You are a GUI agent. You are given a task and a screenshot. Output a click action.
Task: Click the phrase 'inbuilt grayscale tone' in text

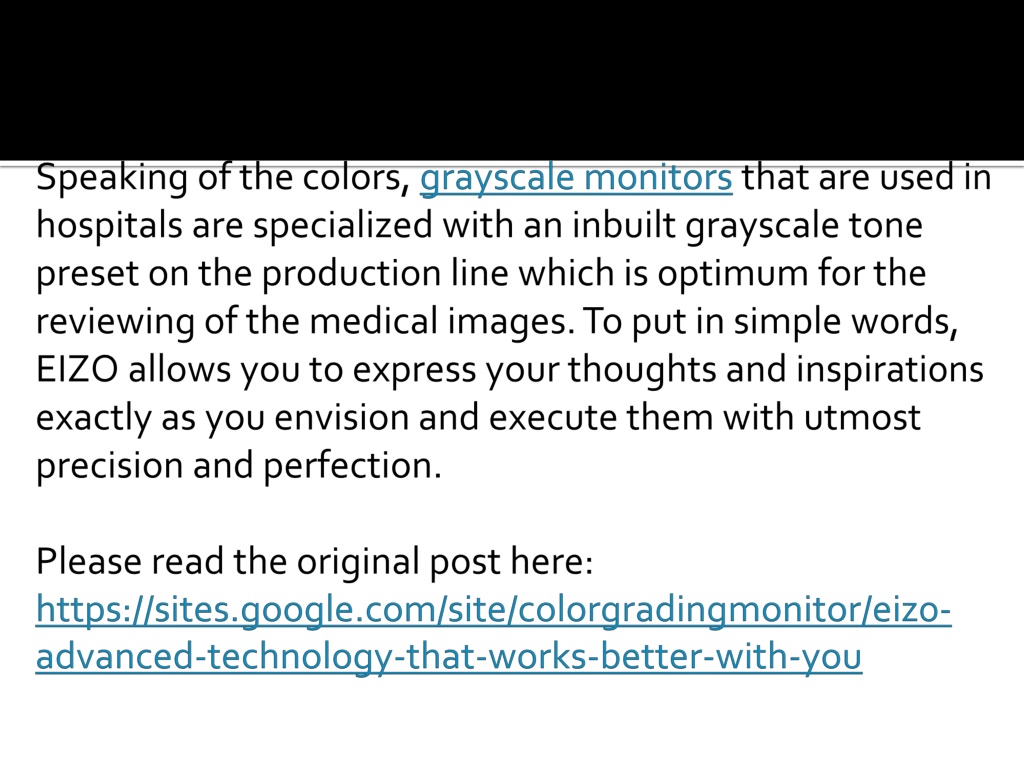click(x=747, y=226)
